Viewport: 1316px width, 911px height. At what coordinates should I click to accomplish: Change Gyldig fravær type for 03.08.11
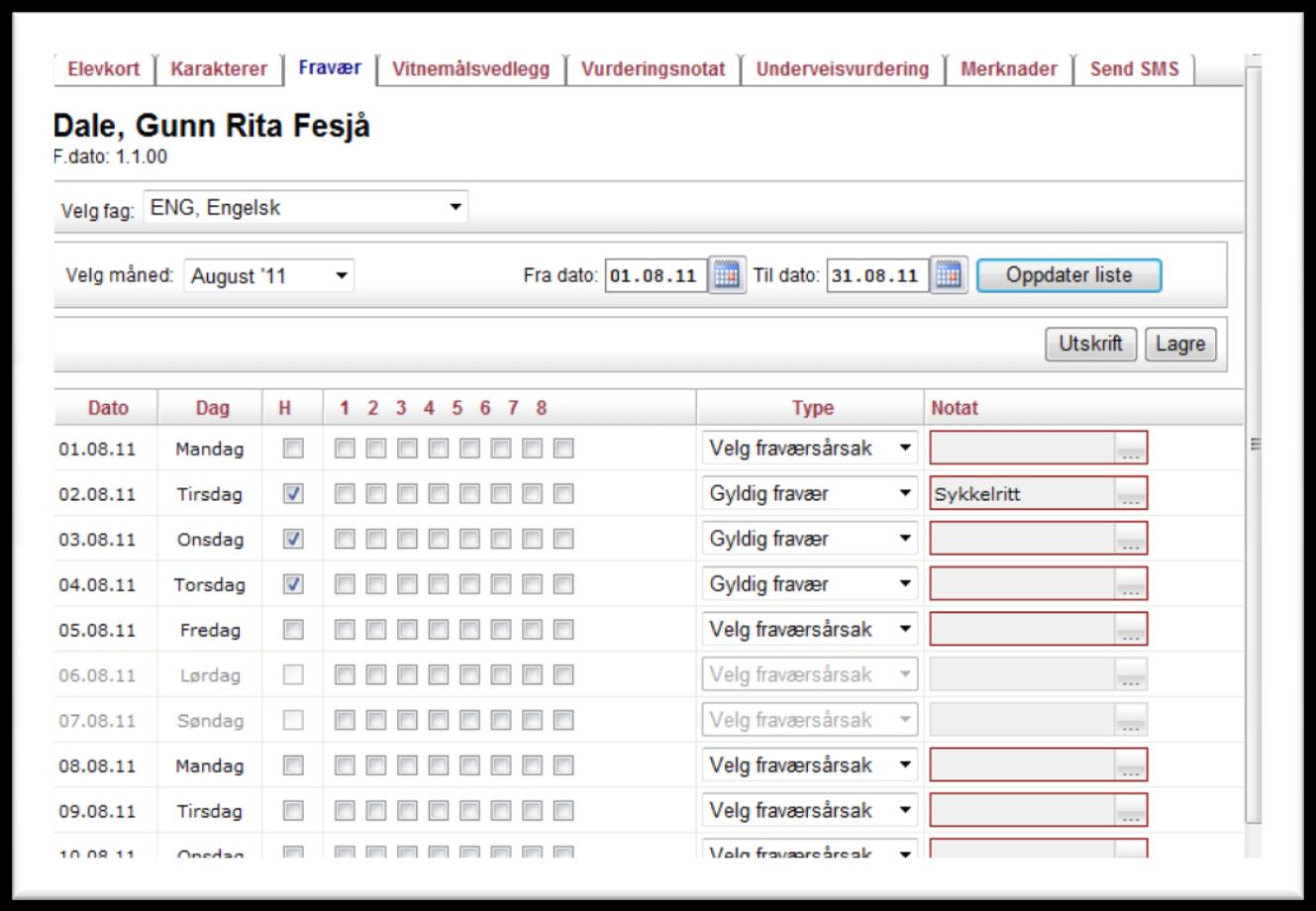click(x=810, y=540)
